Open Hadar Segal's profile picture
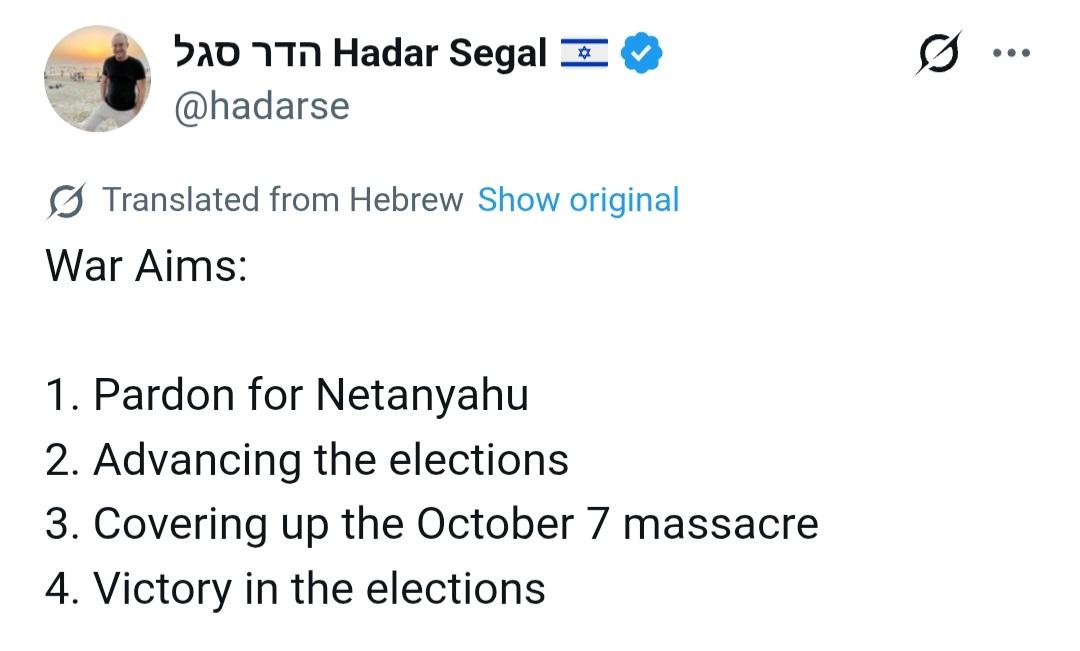Image resolution: width=1080 pixels, height=651 pixels. tap(98, 79)
